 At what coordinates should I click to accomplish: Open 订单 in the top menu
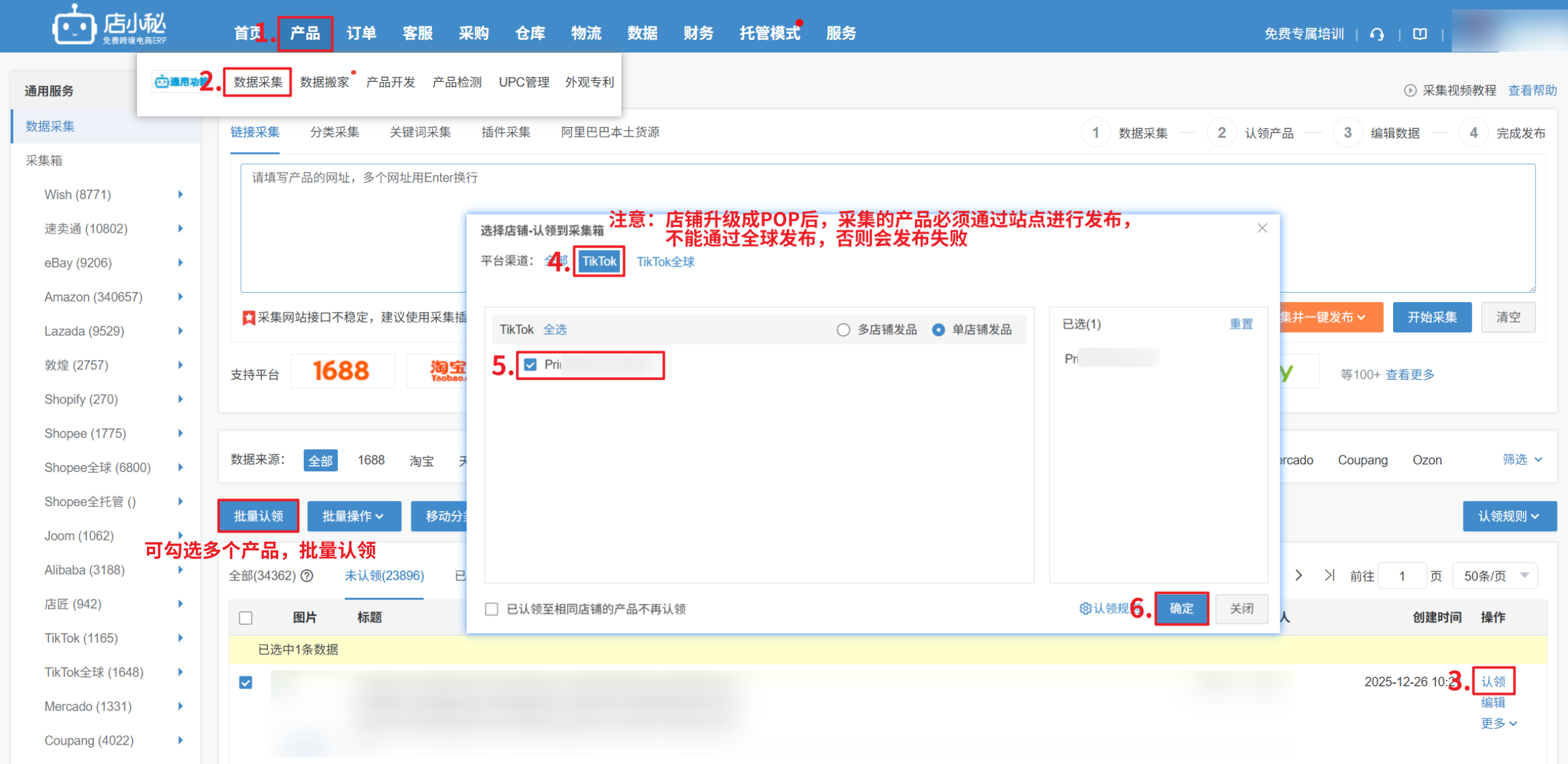(361, 33)
